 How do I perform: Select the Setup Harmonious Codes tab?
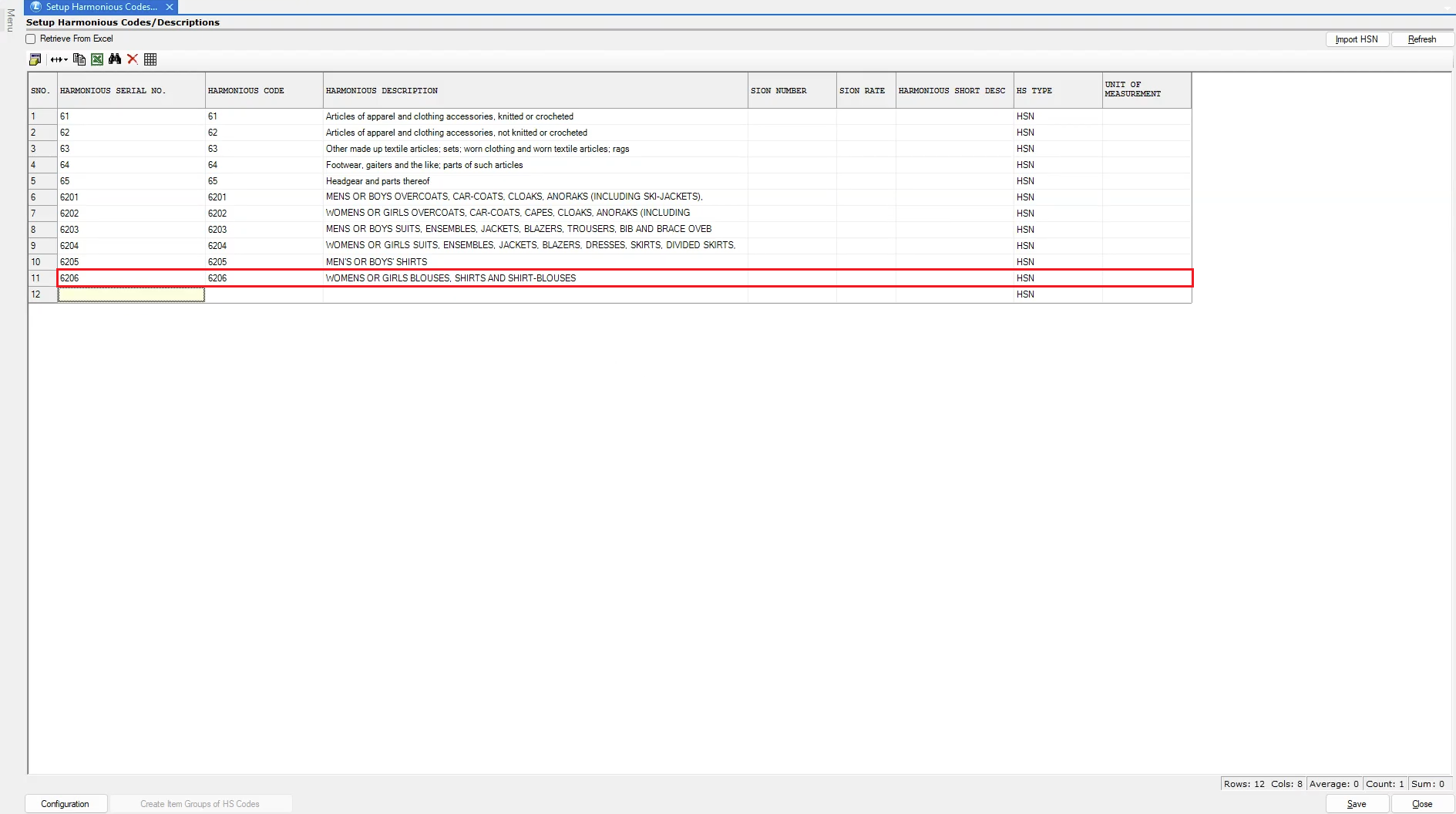pos(100,7)
